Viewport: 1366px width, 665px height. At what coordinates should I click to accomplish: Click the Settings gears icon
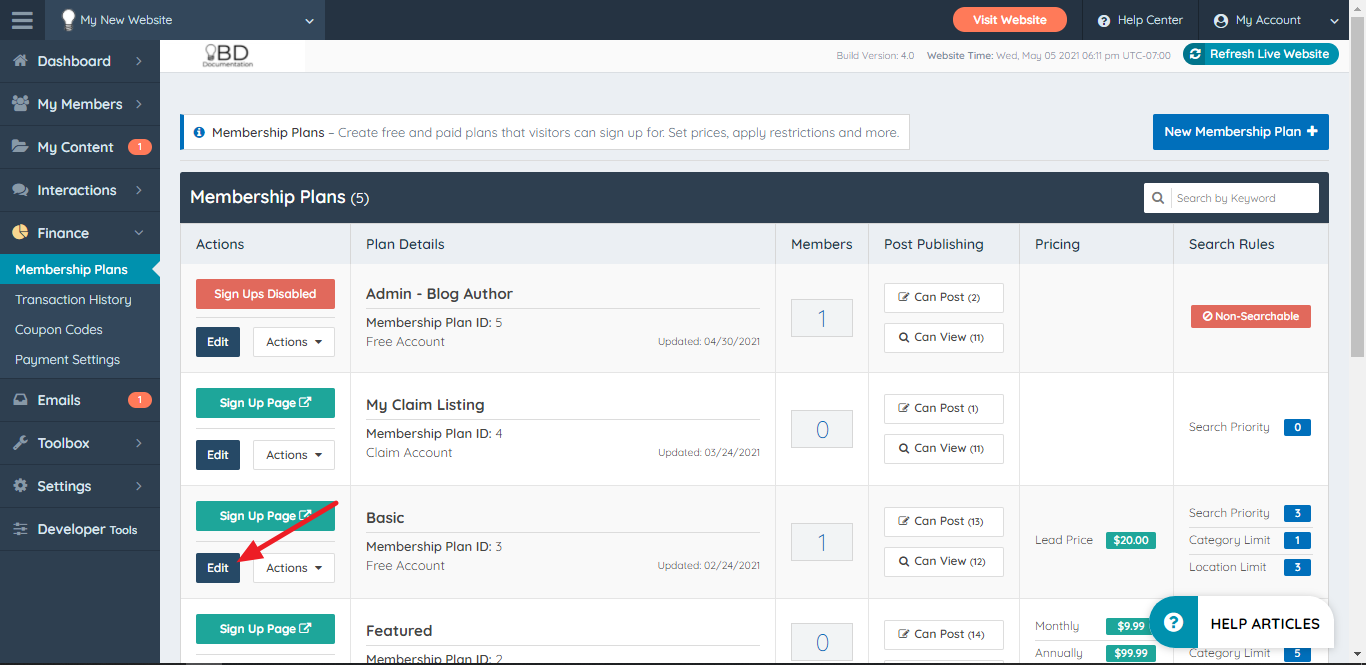(20, 486)
